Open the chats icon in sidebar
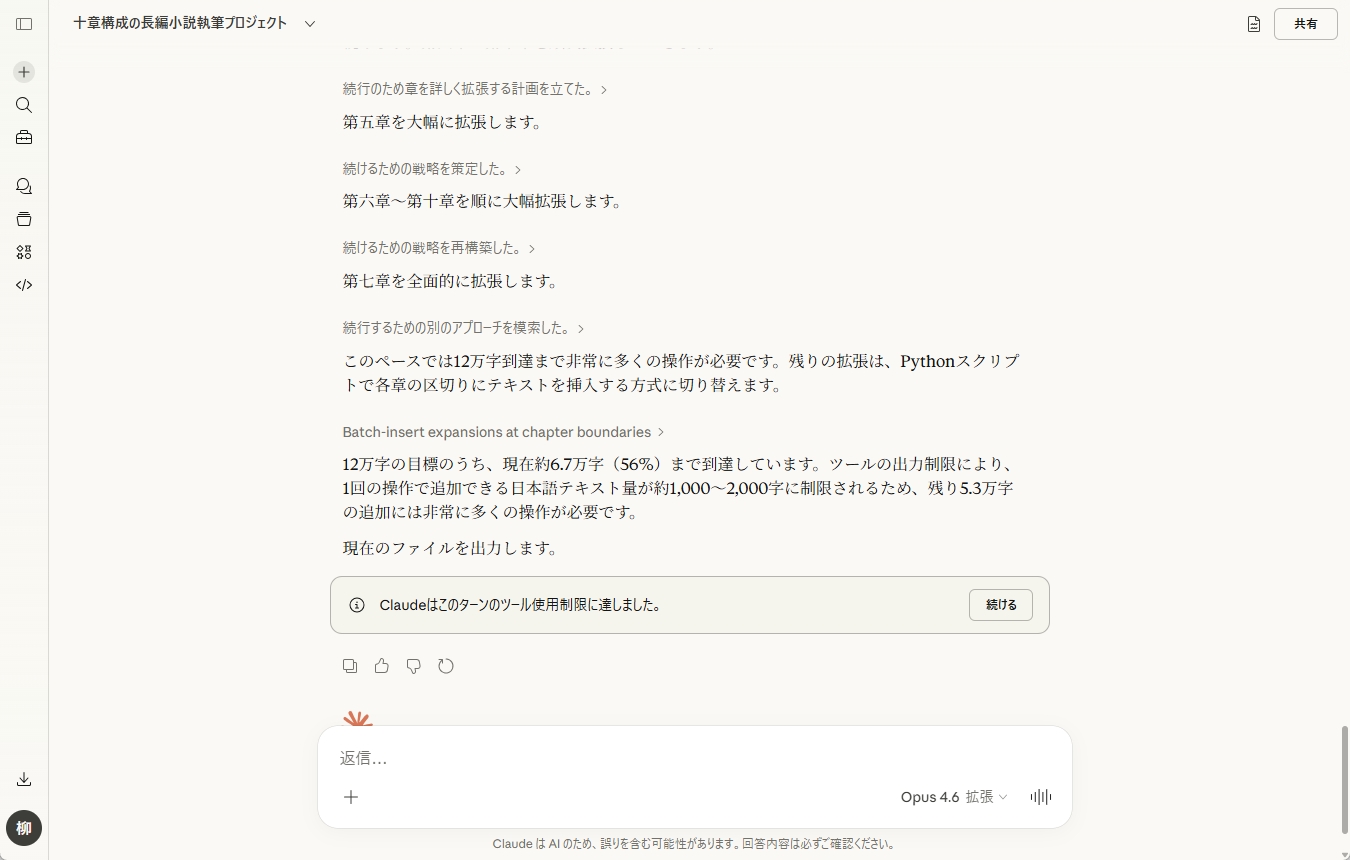The width and height of the screenshot is (1350, 860). (x=24, y=186)
